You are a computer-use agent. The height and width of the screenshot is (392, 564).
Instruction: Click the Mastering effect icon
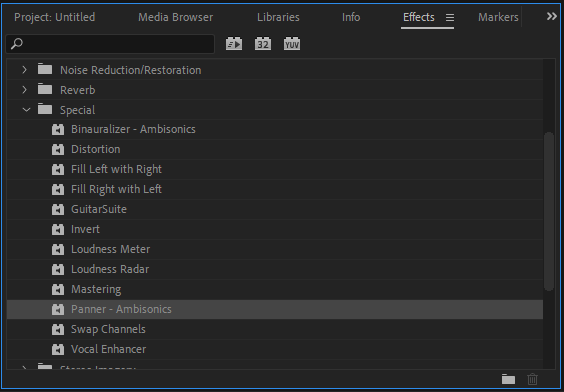click(58, 289)
